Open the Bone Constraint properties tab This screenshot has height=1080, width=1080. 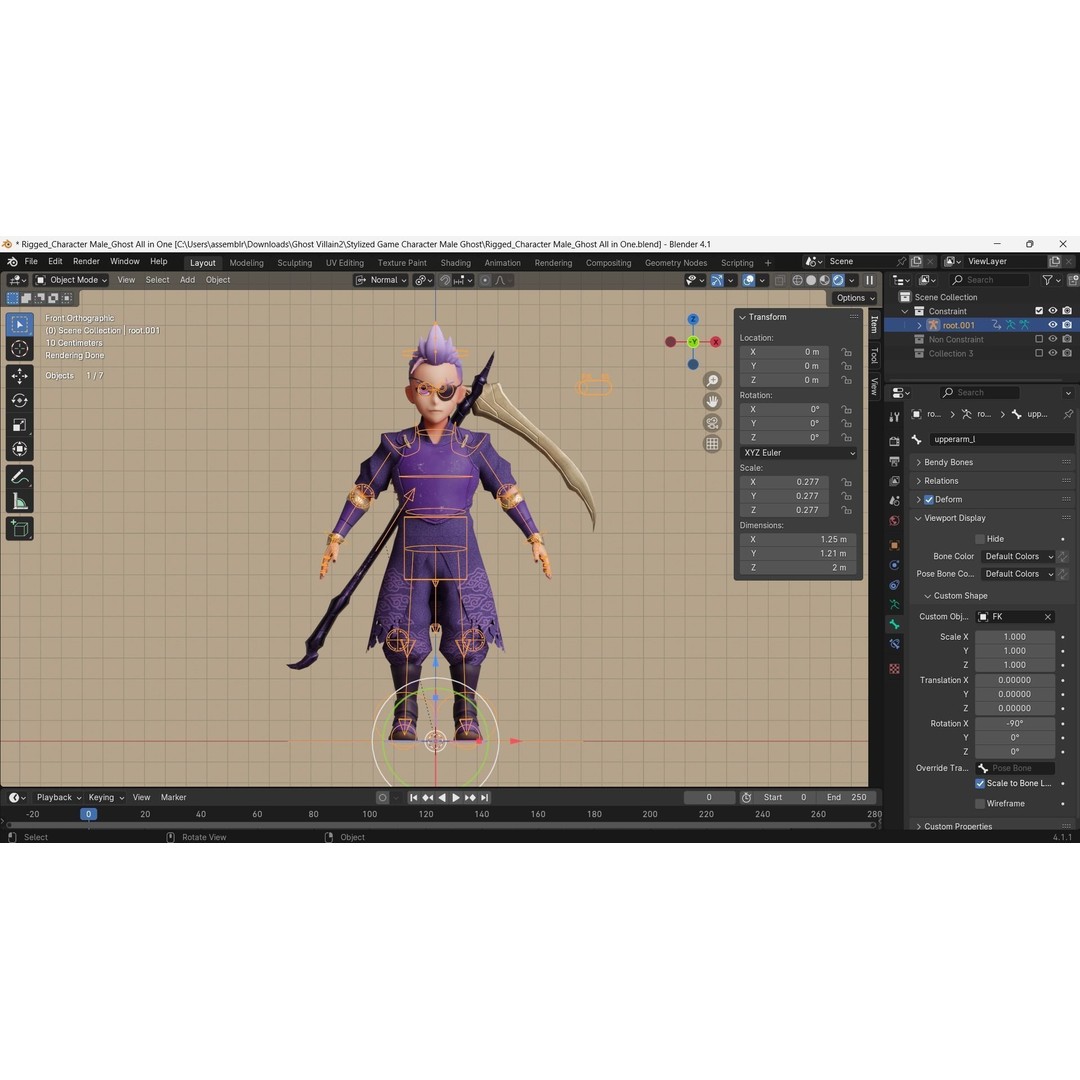pyautogui.click(x=894, y=644)
